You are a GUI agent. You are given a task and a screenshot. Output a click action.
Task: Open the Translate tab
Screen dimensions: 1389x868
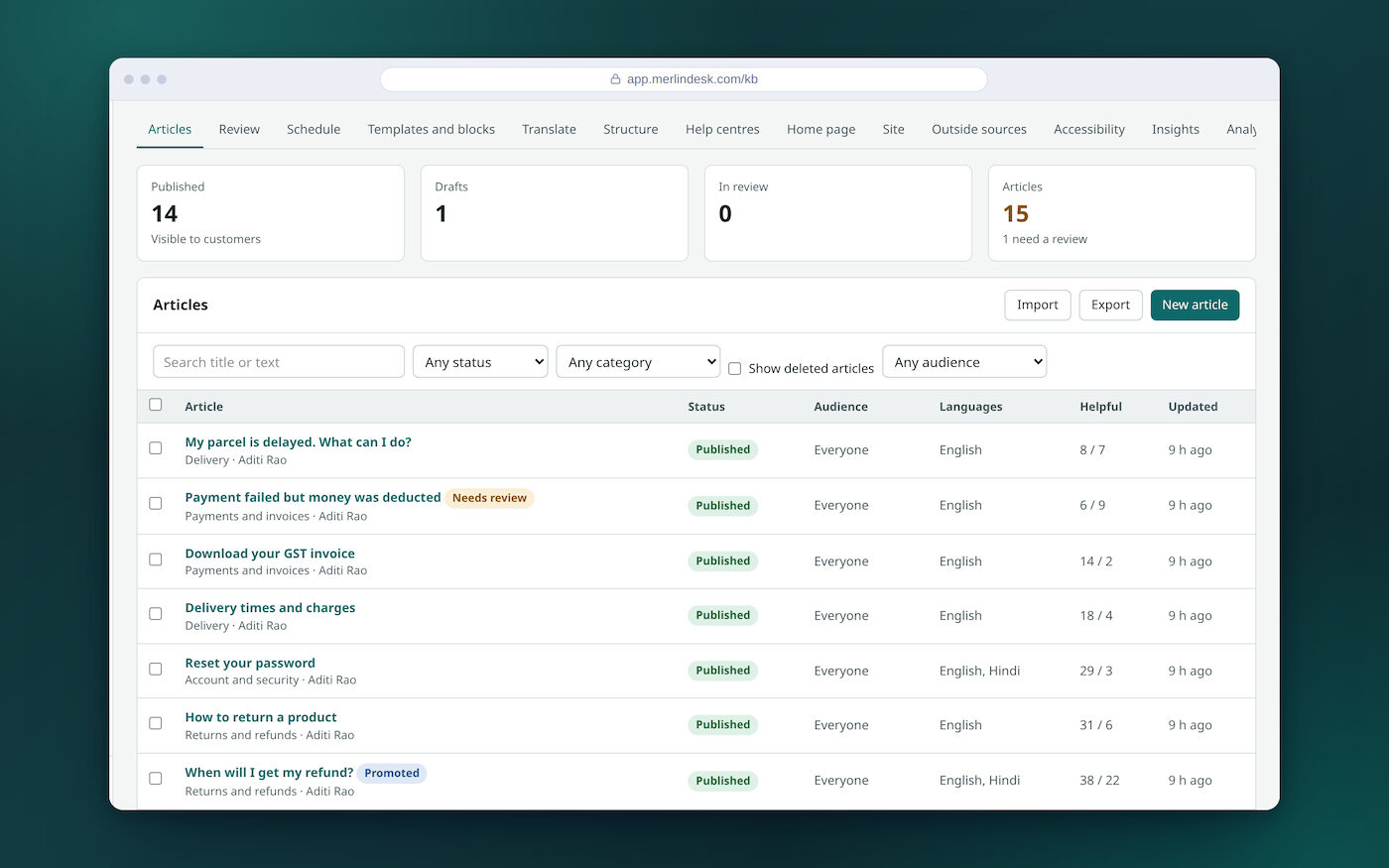550,129
